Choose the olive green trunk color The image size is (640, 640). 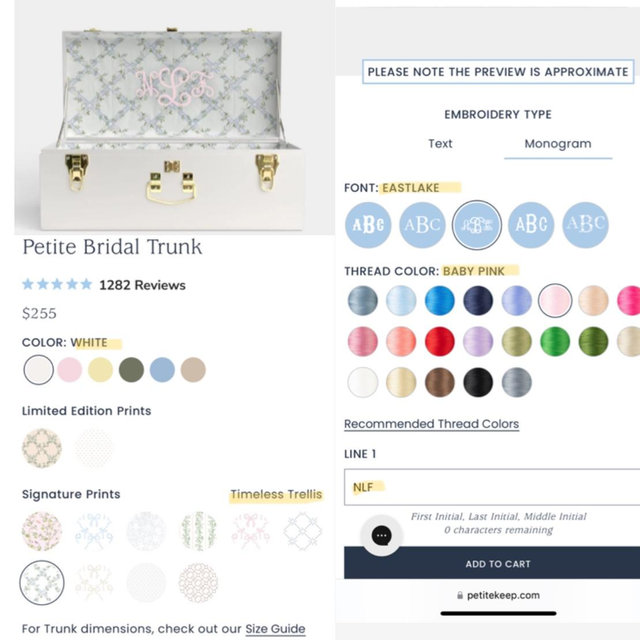click(131, 370)
